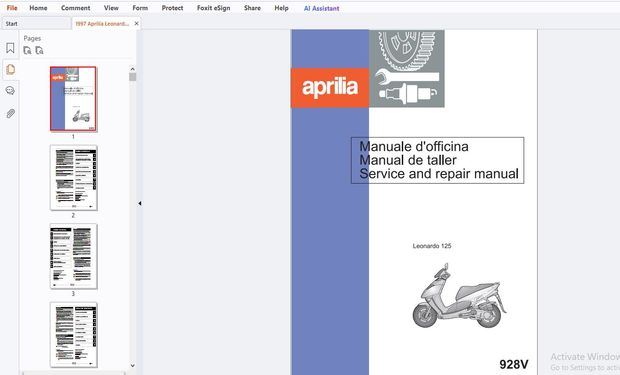Open the Form ribbon tab
Image resolution: width=620 pixels, height=375 pixels.
pos(140,8)
